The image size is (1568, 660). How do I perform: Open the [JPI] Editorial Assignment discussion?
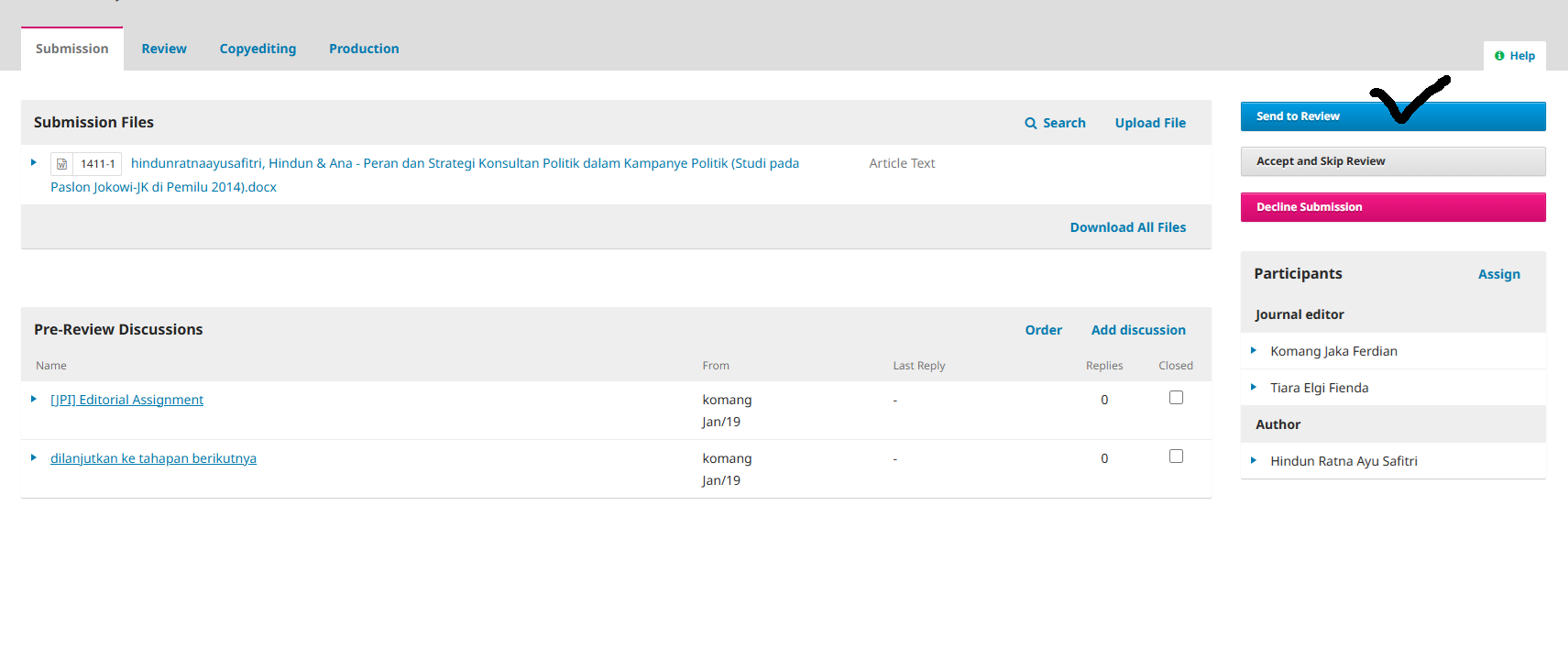(127, 400)
